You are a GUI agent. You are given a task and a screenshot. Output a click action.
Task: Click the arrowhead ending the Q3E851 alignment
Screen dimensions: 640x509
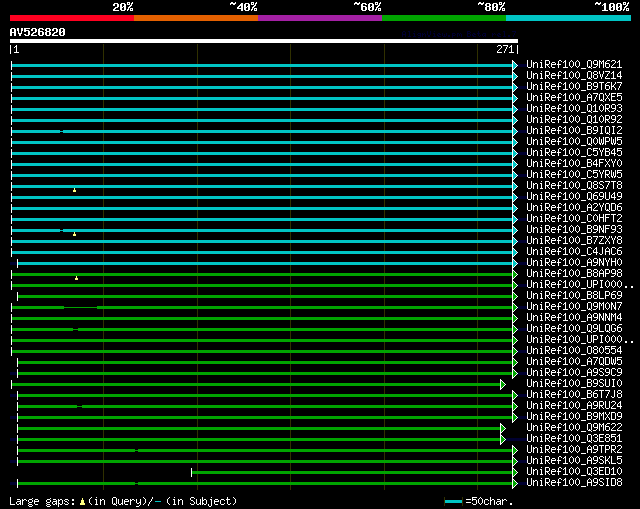503,440
